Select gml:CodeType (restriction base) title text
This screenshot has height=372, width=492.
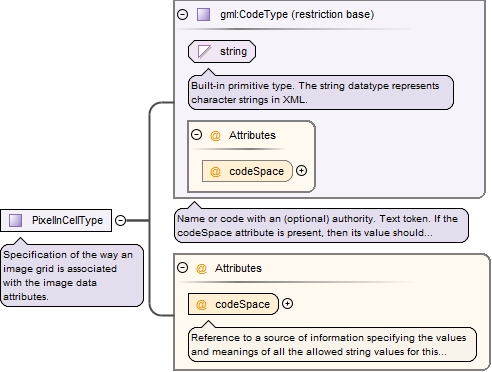pyautogui.click(x=297, y=15)
